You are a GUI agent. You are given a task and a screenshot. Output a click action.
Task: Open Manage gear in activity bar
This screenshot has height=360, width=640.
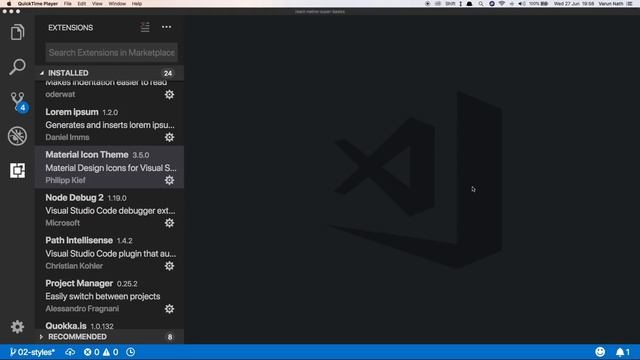(17, 327)
